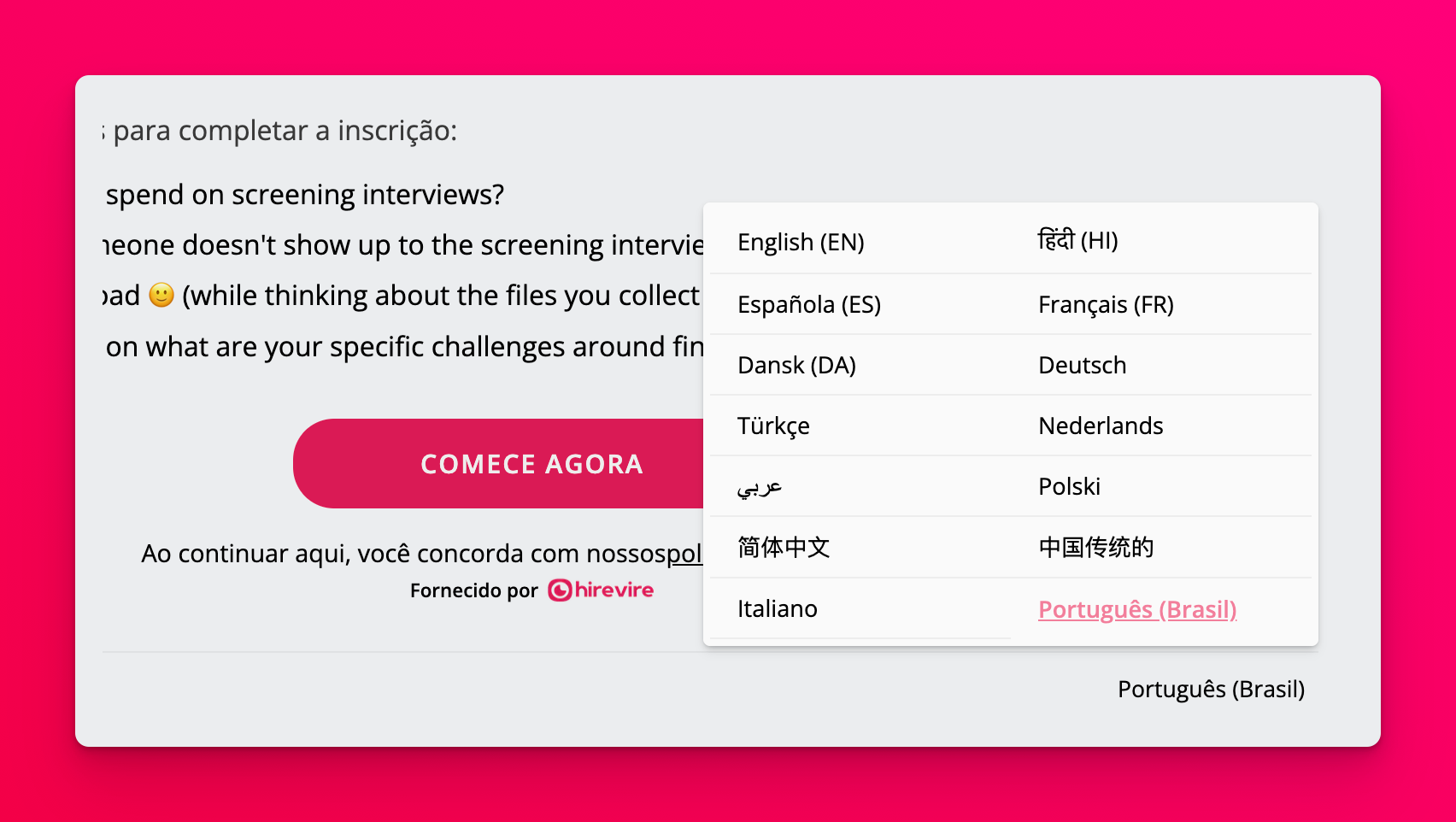Click the smiley face emoji
This screenshot has width=1456, height=822.
click(161, 295)
